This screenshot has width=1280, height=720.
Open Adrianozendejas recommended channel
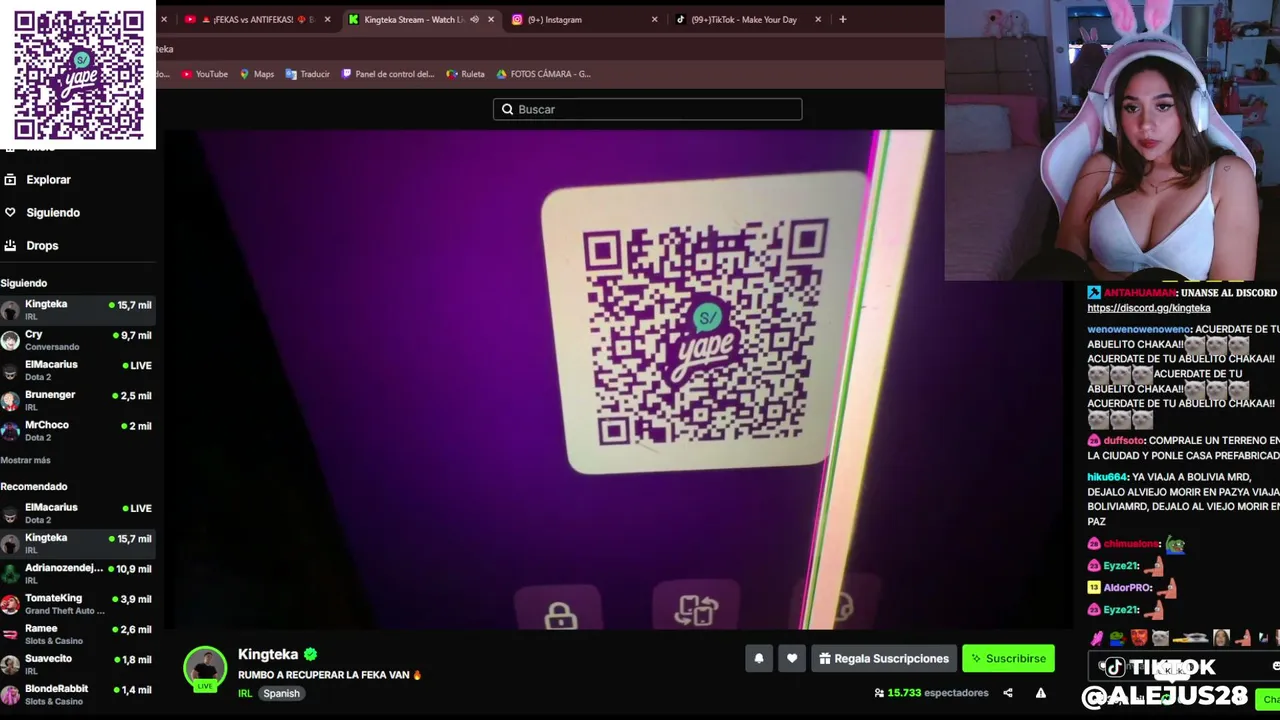[78, 573]
